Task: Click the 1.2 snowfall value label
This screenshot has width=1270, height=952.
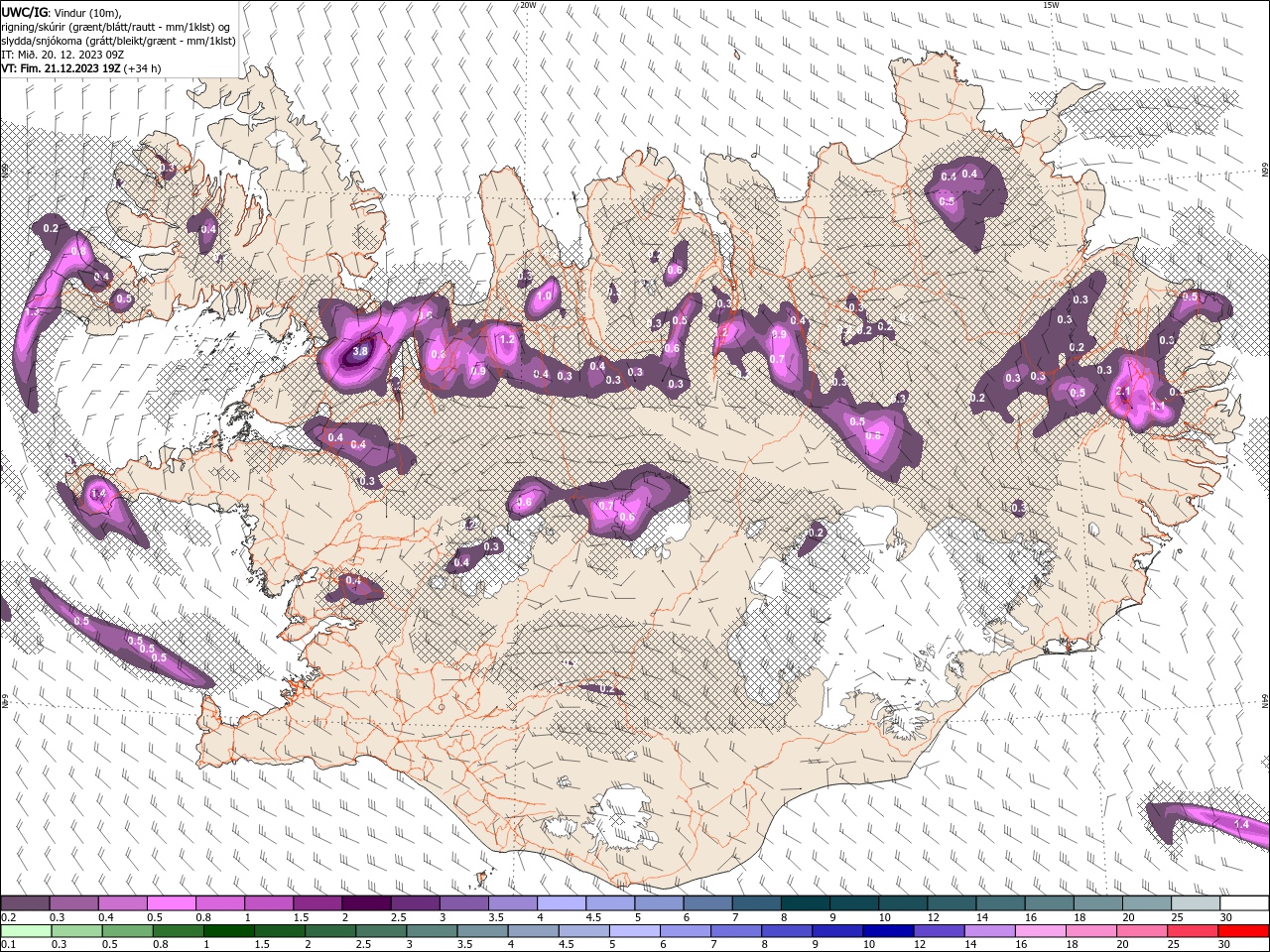Action: [507, 339]
